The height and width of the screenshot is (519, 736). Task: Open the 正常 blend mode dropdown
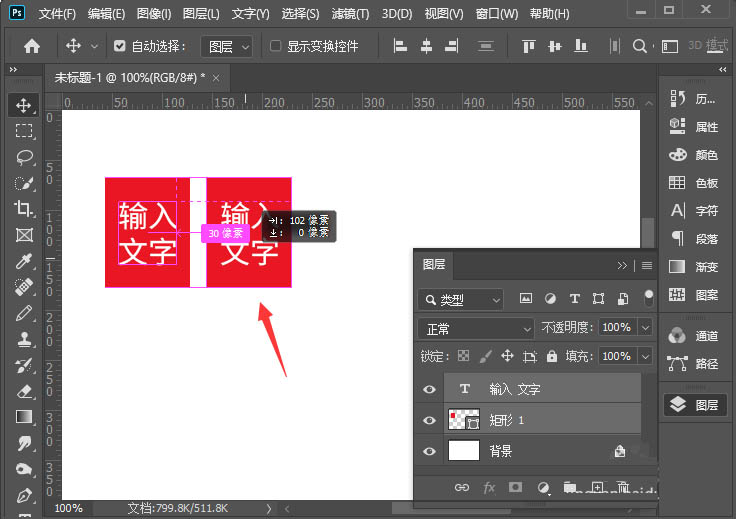point(478,328)
